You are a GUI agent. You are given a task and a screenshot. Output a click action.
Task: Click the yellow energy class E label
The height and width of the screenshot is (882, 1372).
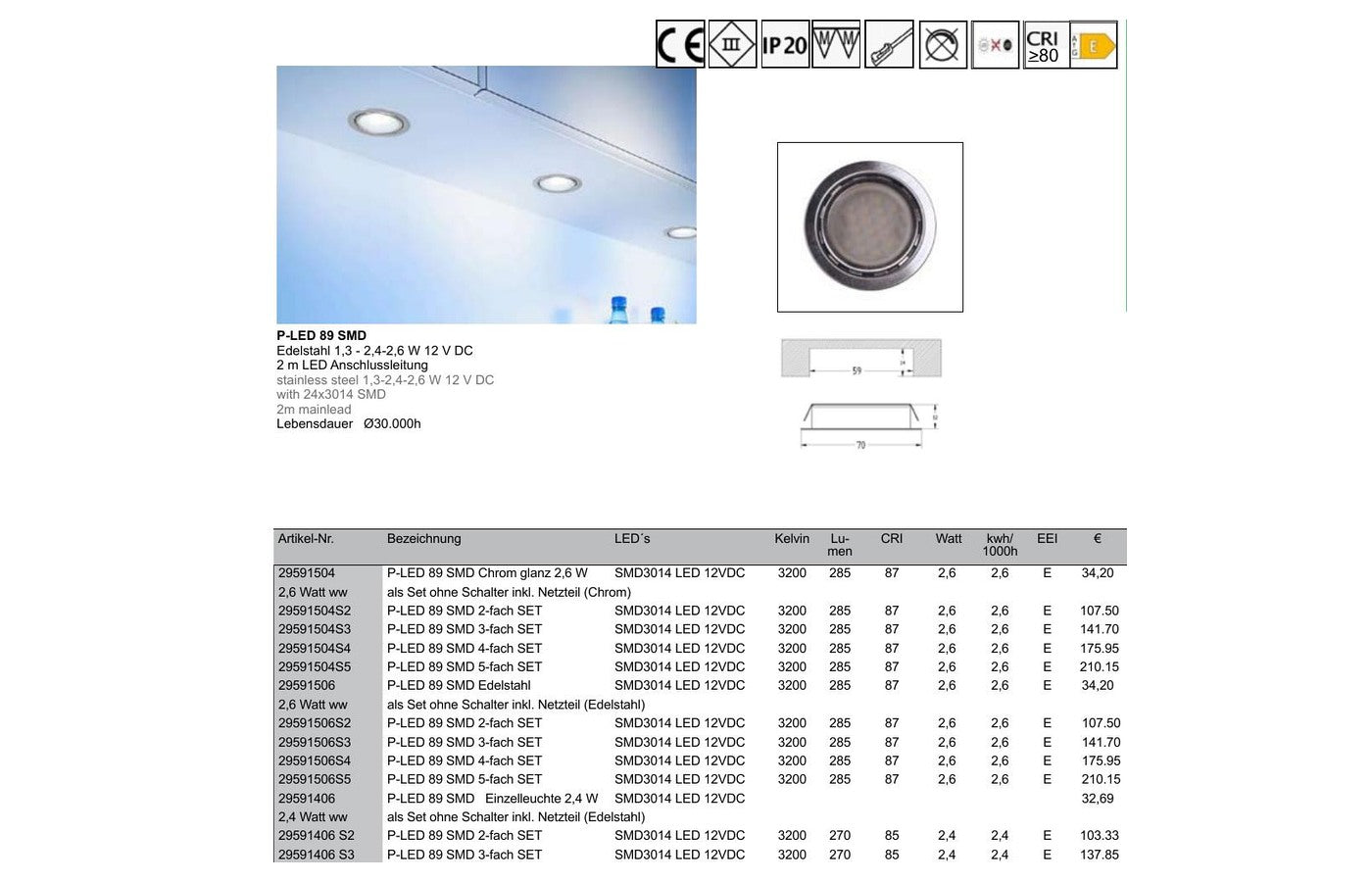pyautogui.click(x=1094, y=45)
